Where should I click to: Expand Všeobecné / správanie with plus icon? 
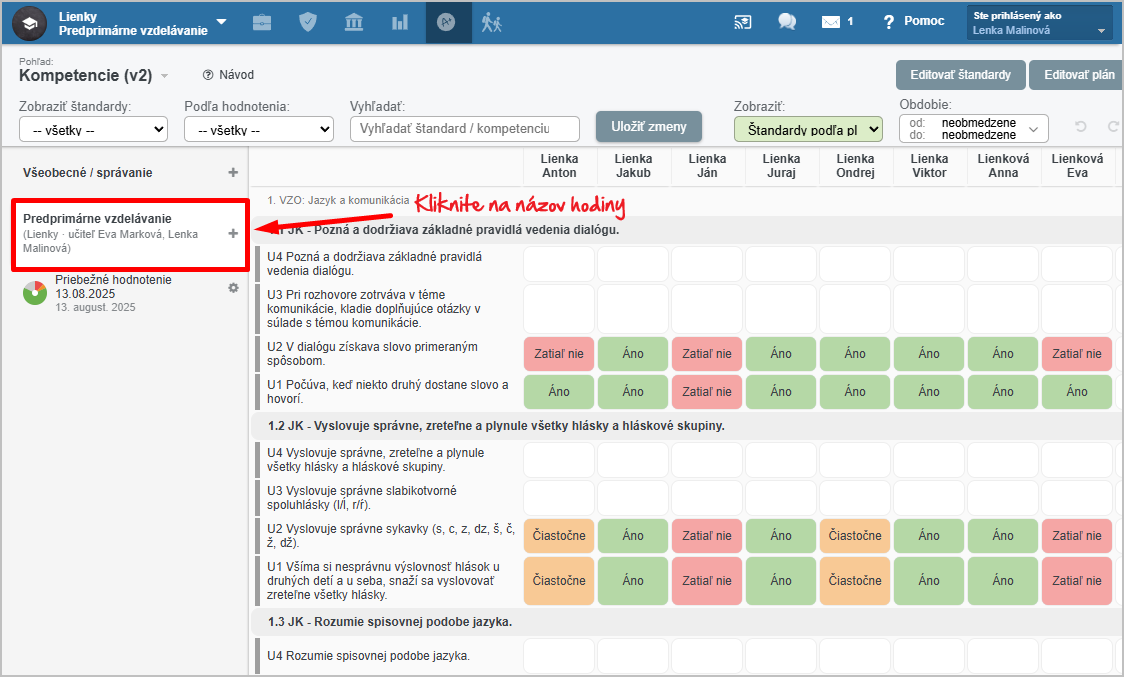(233, 173)
